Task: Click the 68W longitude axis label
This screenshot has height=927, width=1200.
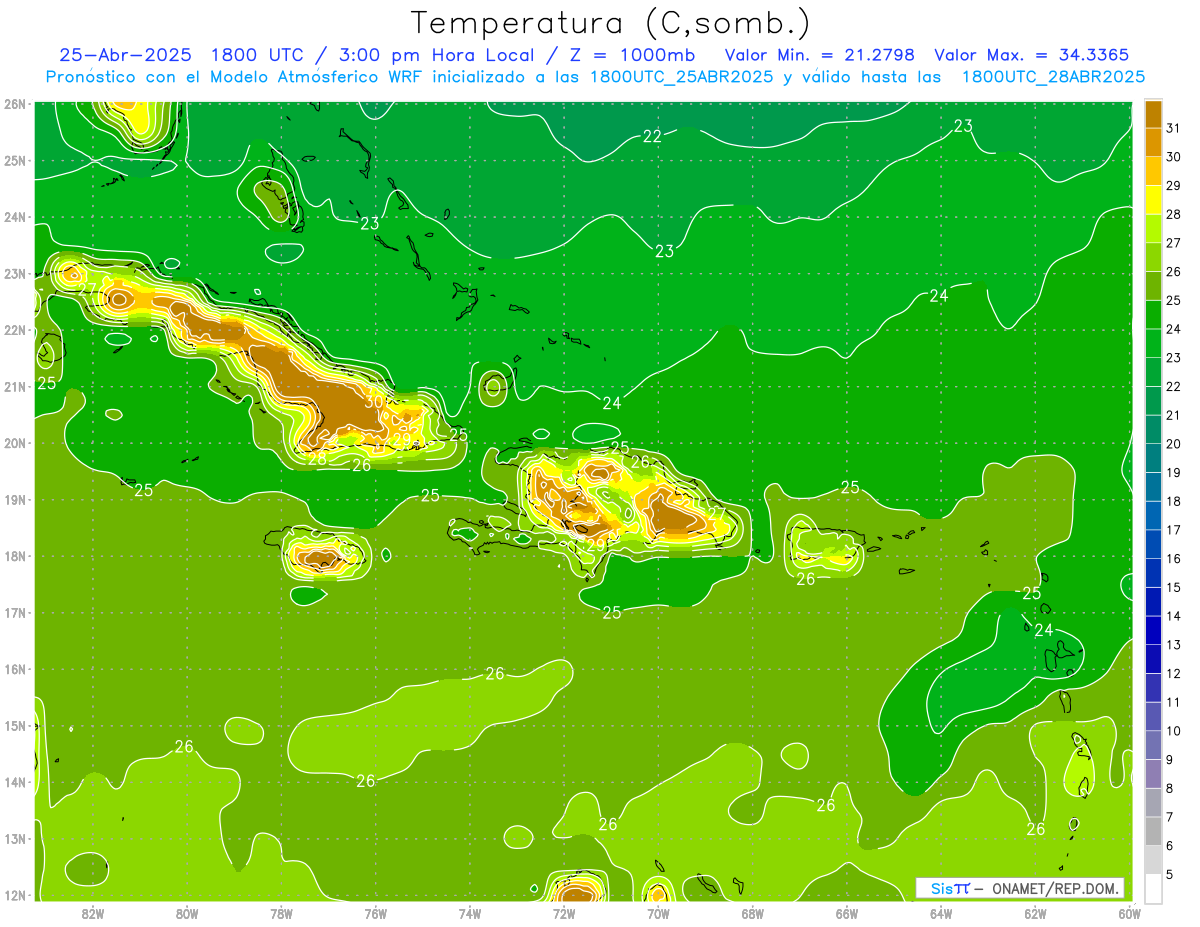Action: coord(753,913)
